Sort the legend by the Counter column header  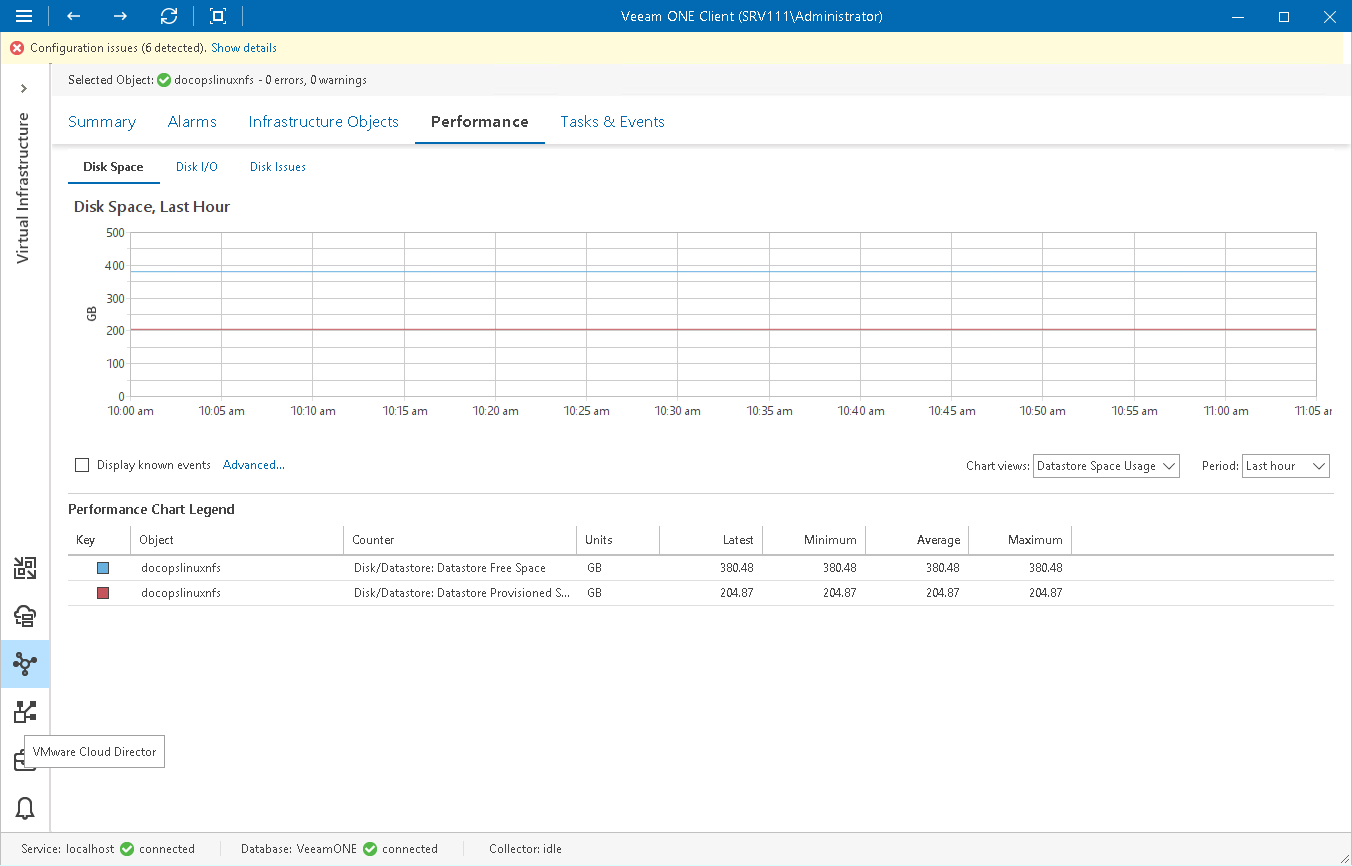point(373,539)
